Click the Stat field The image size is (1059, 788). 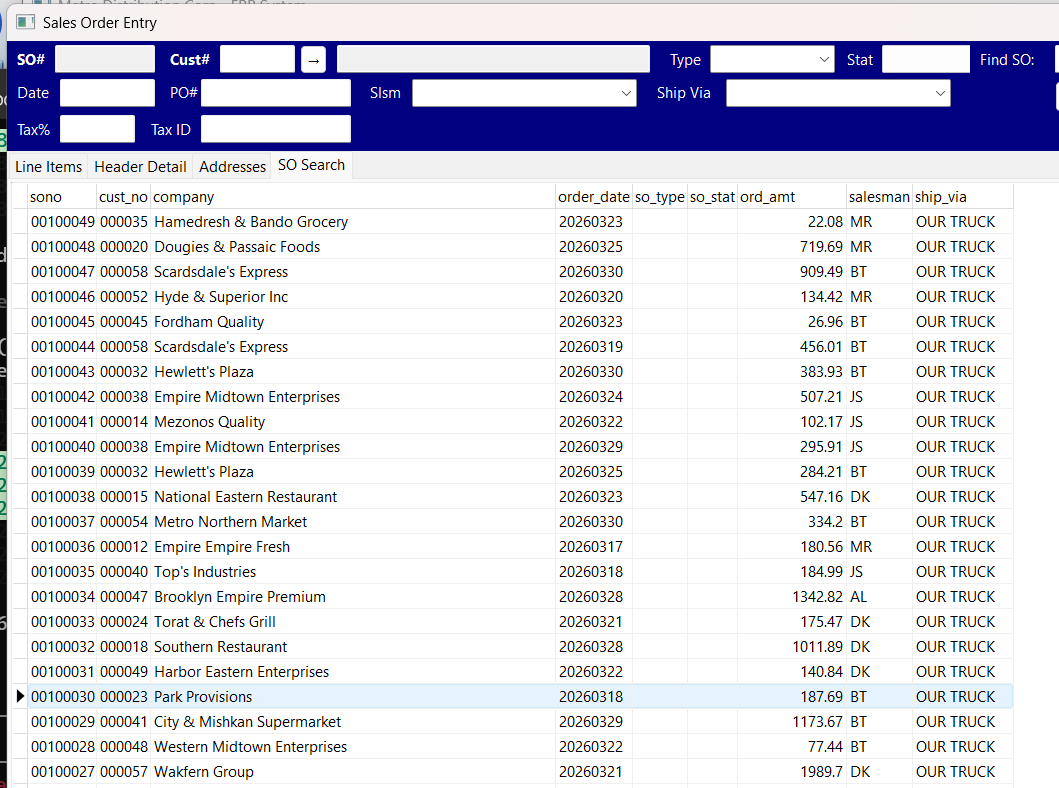(x=925, y=59)
